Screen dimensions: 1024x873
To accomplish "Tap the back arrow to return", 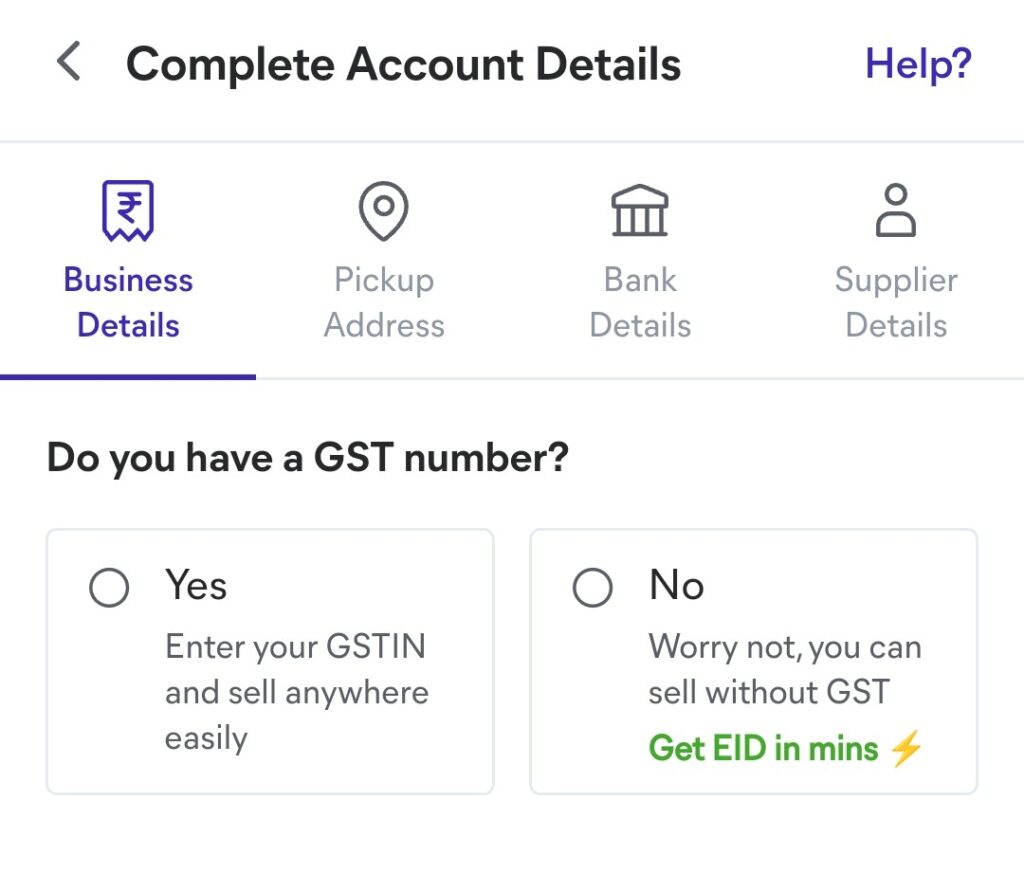I will pos(66,61).
